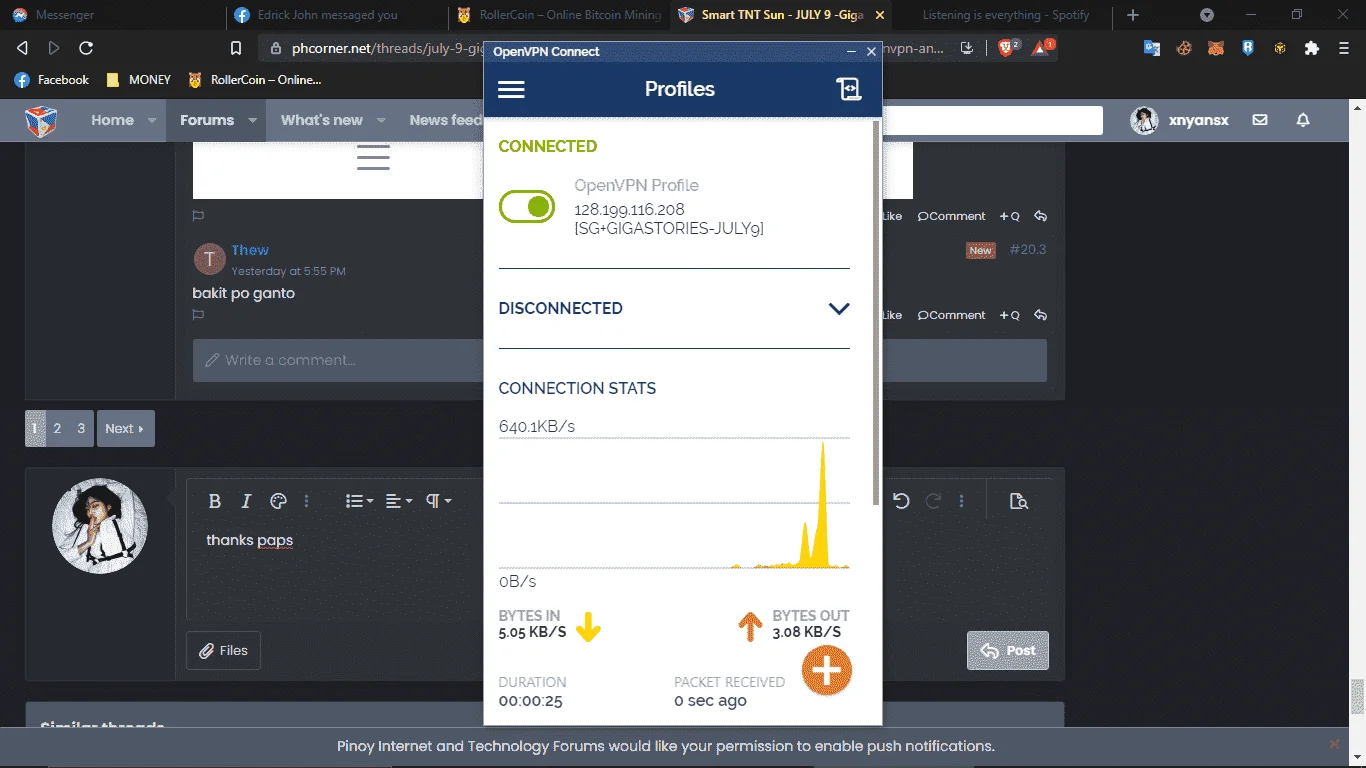Open the OpenVPN Connect hamburger menu

pyautogui.click(x=511, y=90)
